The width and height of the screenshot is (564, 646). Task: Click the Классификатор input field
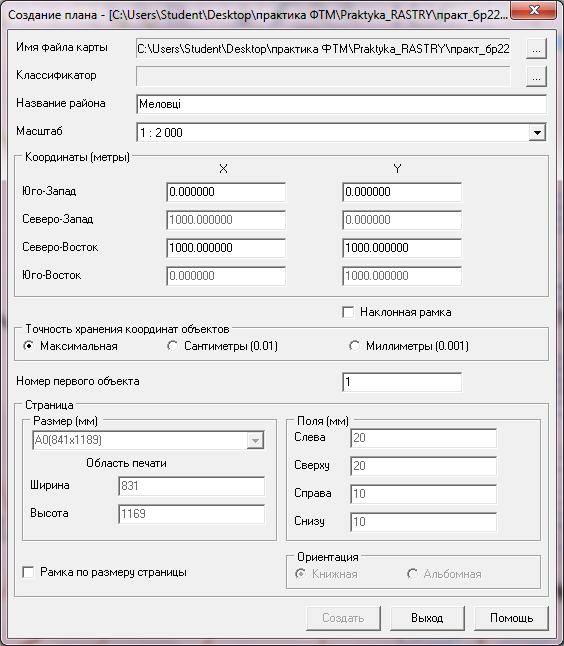pyautogui.click(x=323, y=77)
